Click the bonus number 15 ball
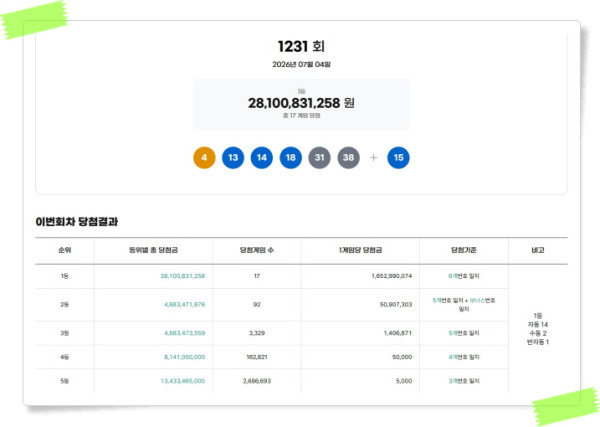This screenshot has height=427, width=600. [x=398, y=158]
